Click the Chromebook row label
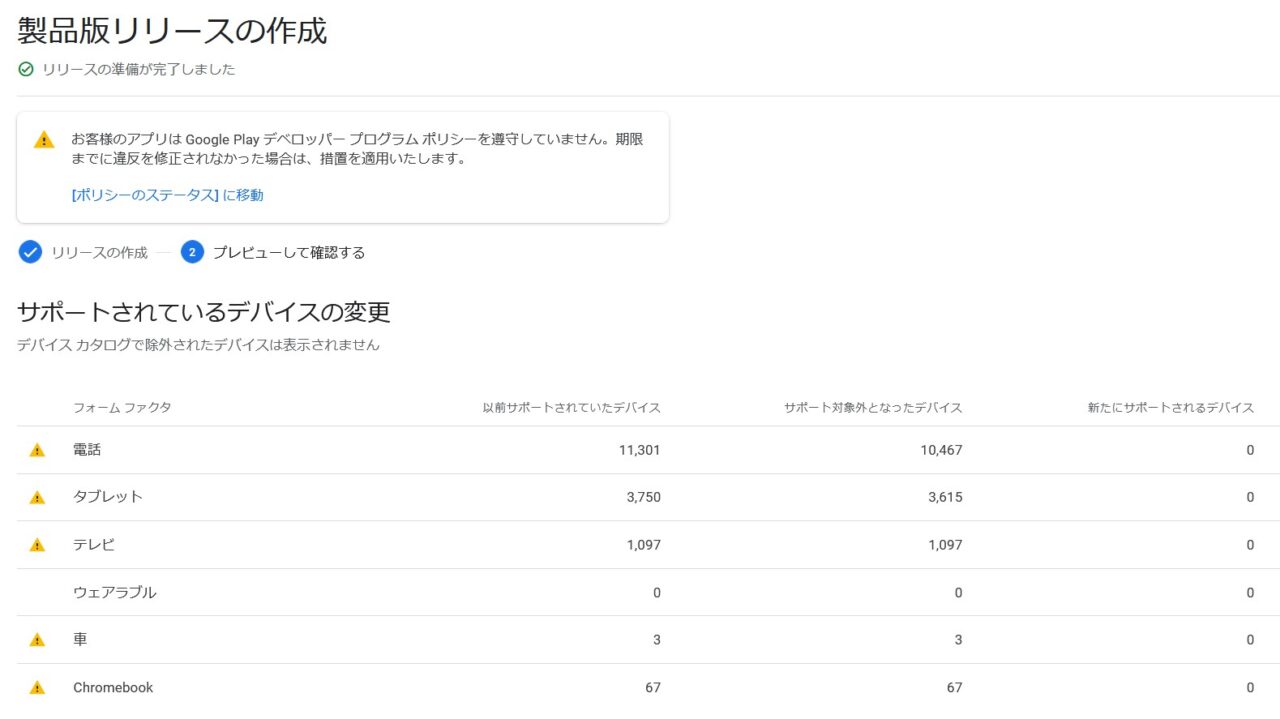The height and width of the screenshot is (719, 1280). (112, 687)
